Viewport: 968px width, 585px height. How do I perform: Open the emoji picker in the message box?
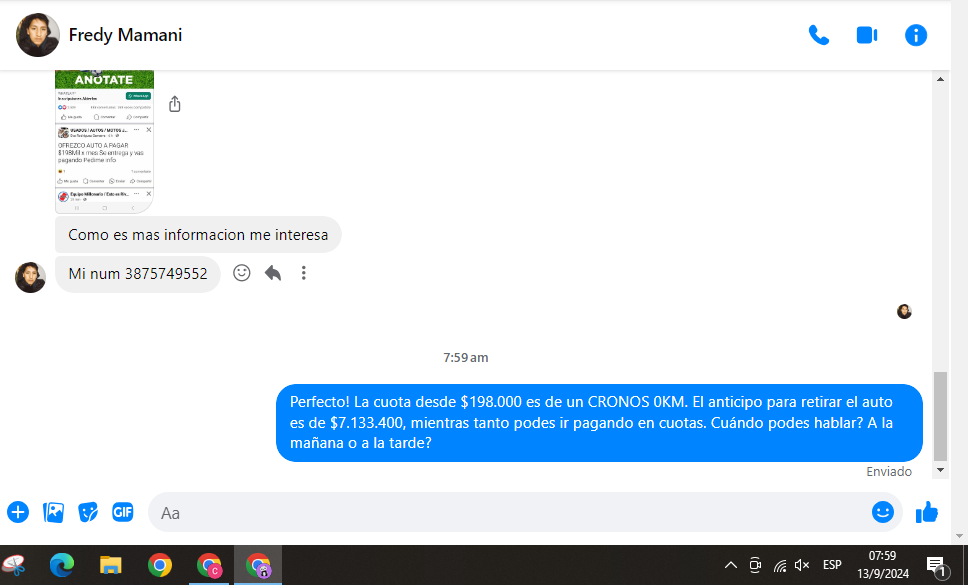pos(882,512)
